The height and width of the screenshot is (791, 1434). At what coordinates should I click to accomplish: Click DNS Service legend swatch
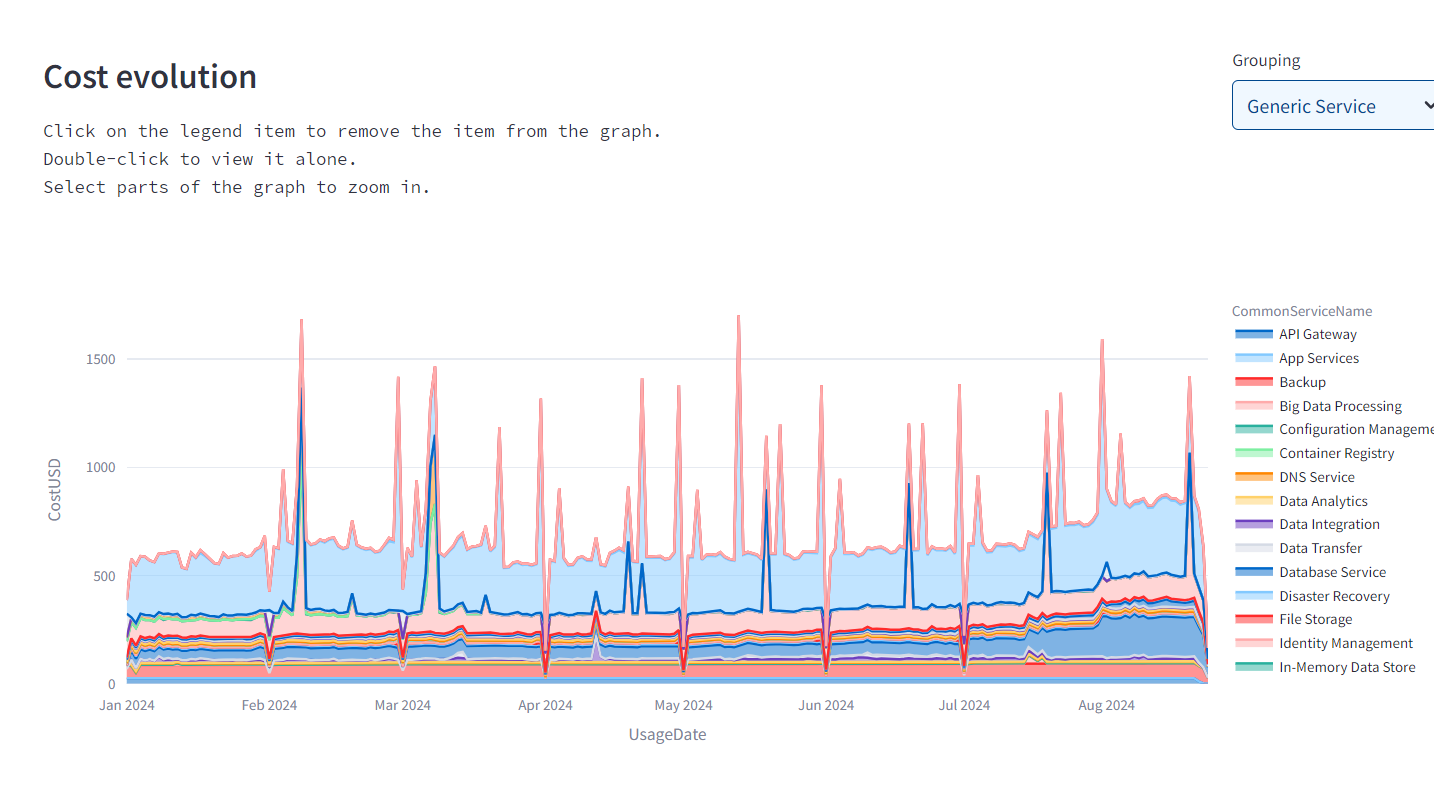(1254, 477)
